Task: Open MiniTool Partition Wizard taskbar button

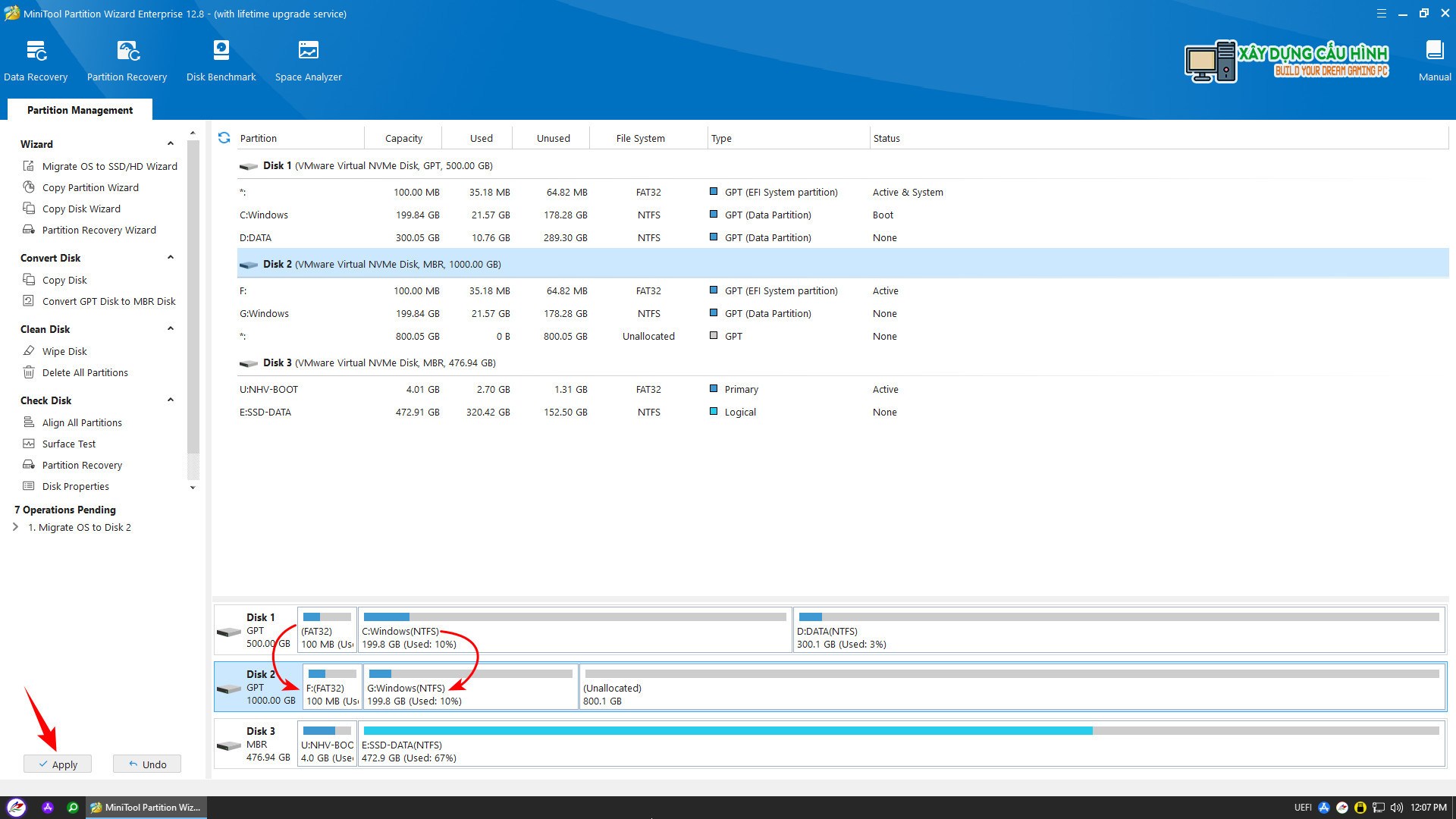Action: 145,808
